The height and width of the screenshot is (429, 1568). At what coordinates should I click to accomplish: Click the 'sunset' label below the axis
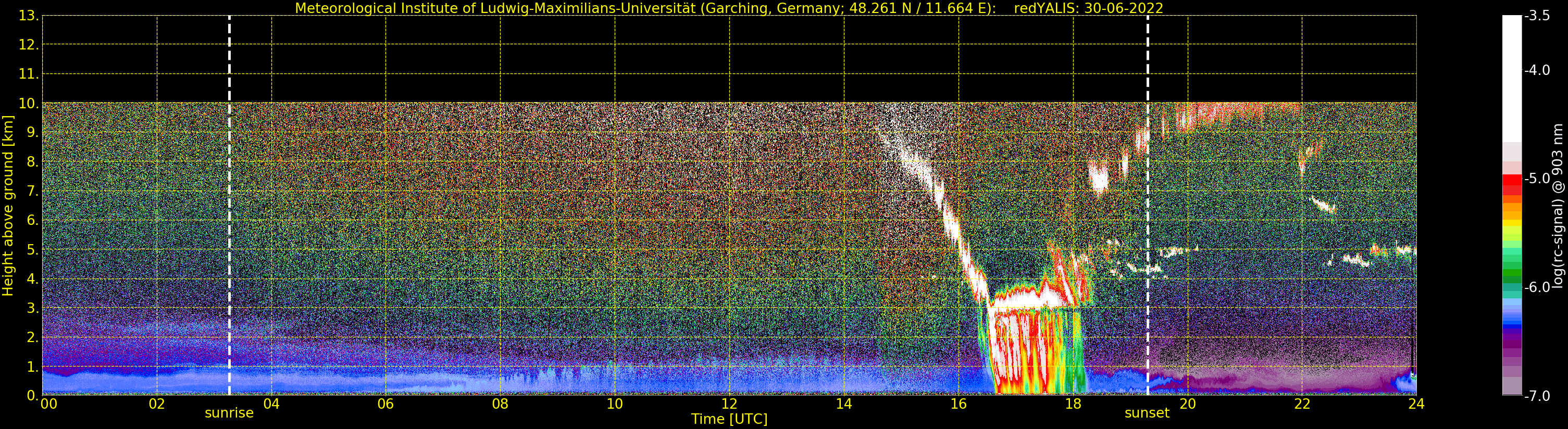click(x=1147, y=413)
